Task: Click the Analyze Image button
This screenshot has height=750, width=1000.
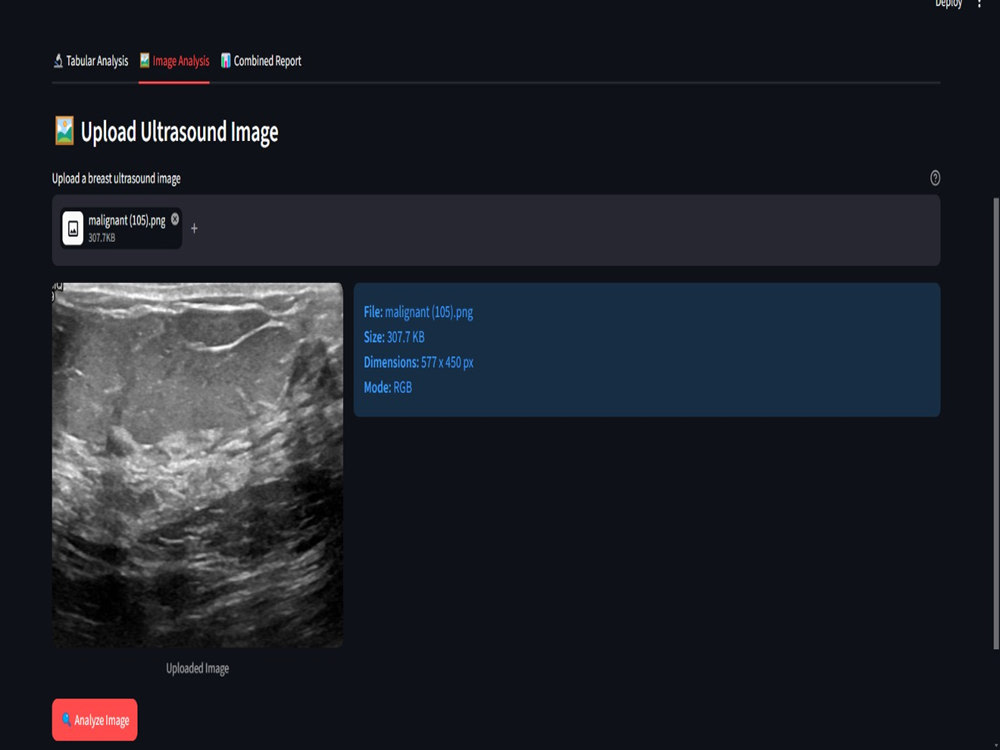Action: coord(94,719)
